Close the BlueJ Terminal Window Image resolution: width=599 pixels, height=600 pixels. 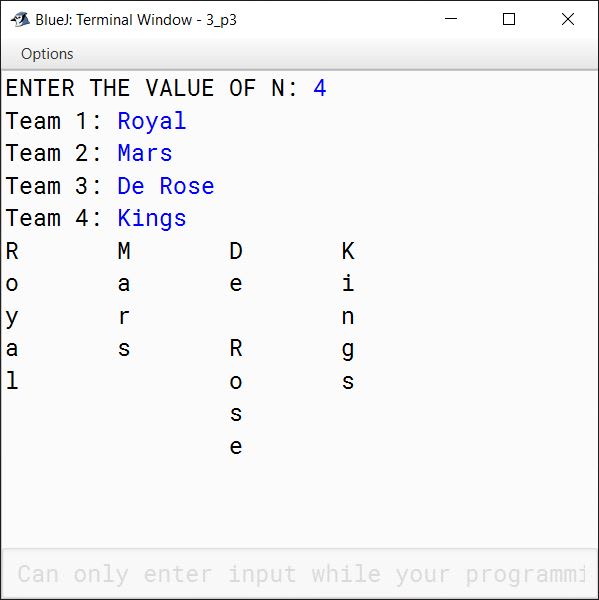[568, 19]
